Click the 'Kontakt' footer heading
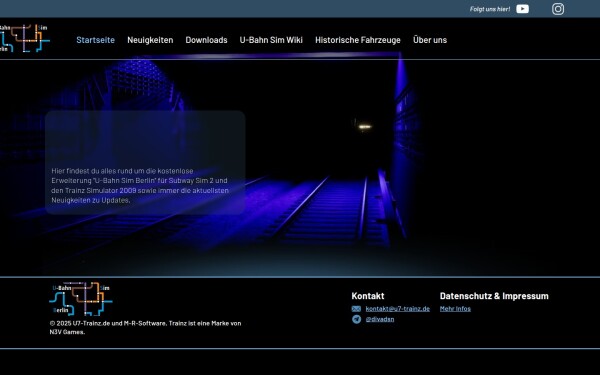Screen dimensions: 600x375 367,296
